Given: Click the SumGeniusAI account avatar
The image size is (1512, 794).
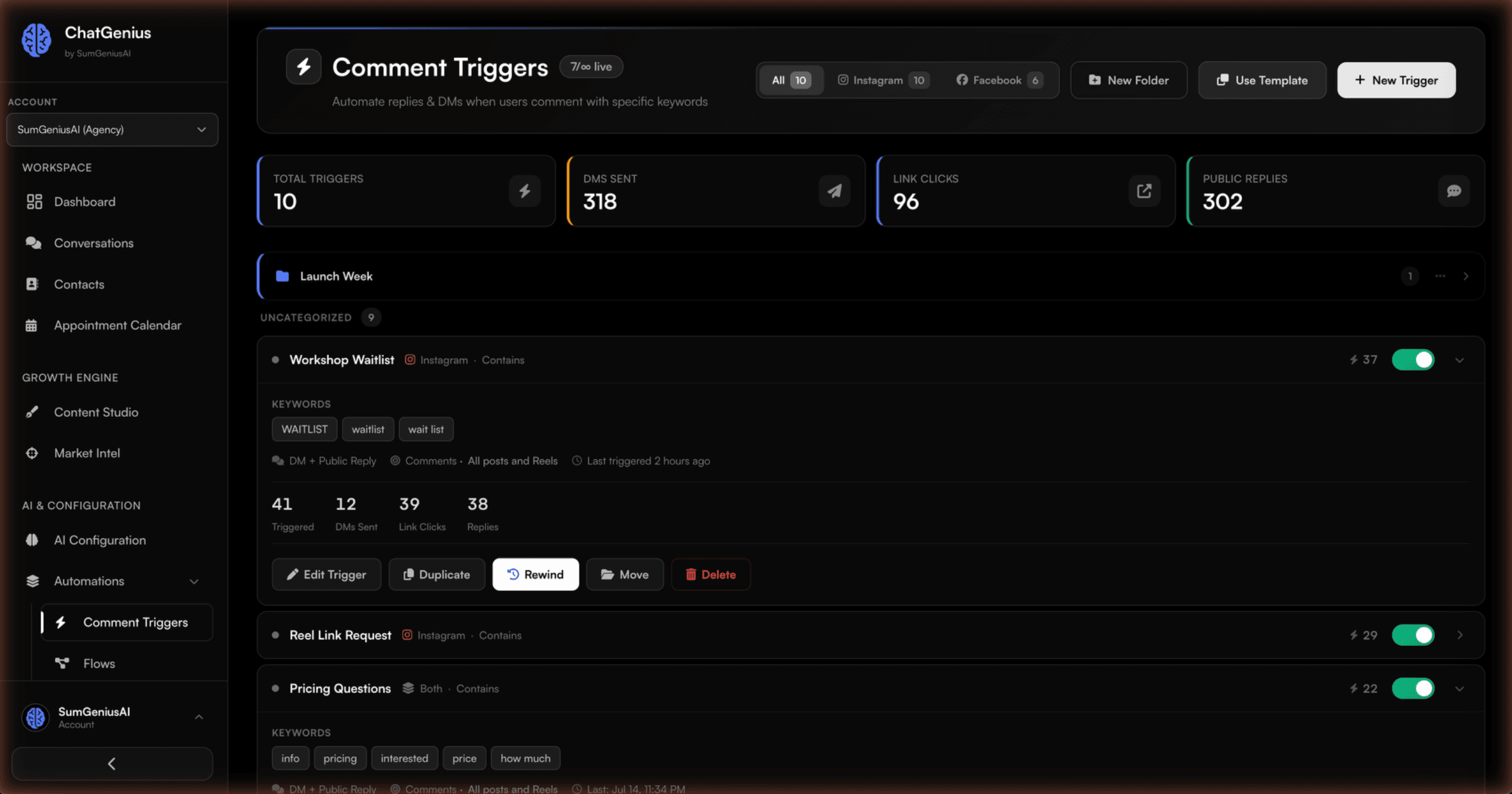Looking at the screenshot, I should click(x=35, y=717).
